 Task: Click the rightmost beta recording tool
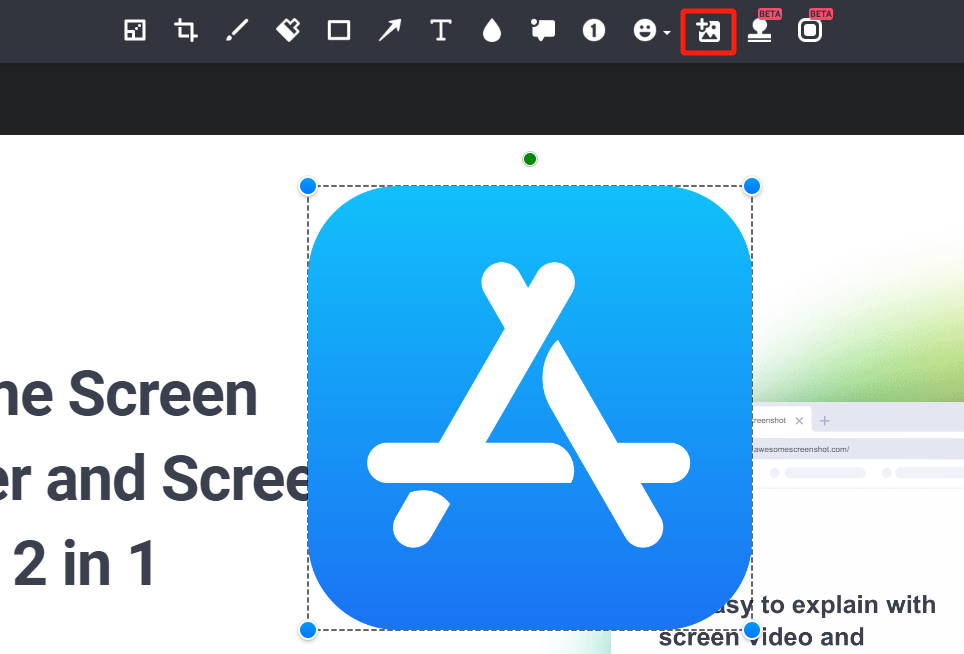811,31
